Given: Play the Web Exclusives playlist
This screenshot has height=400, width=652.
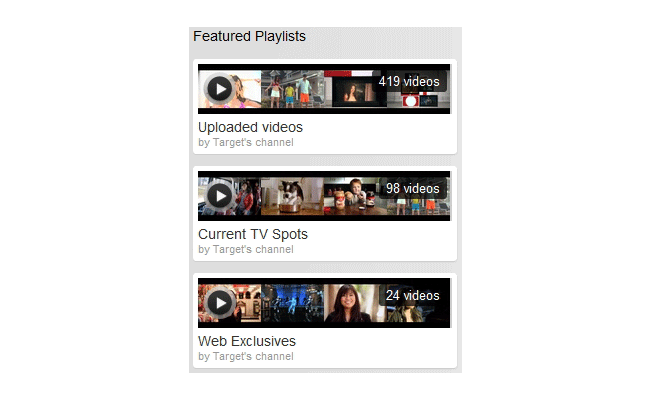Looking at the screenshot, I should point(220,303).
